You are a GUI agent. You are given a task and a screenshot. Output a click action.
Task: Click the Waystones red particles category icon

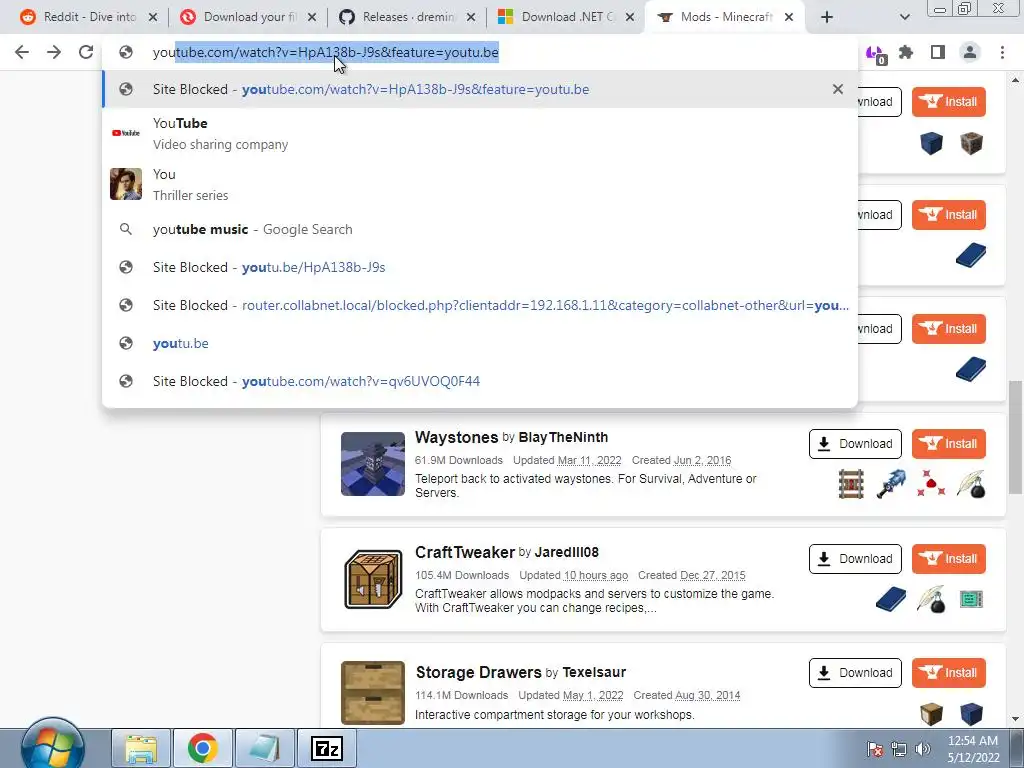pyautogui.click(x=931, y=485)
